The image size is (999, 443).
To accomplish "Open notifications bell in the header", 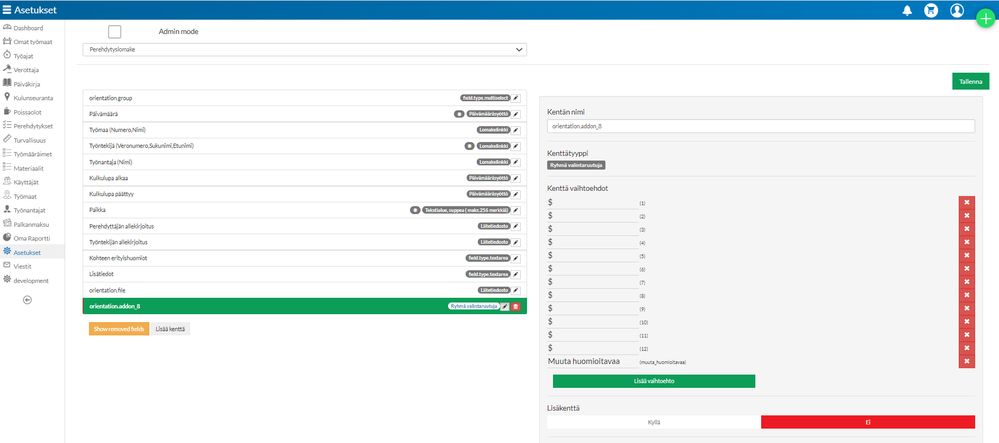I will (907, 10).
